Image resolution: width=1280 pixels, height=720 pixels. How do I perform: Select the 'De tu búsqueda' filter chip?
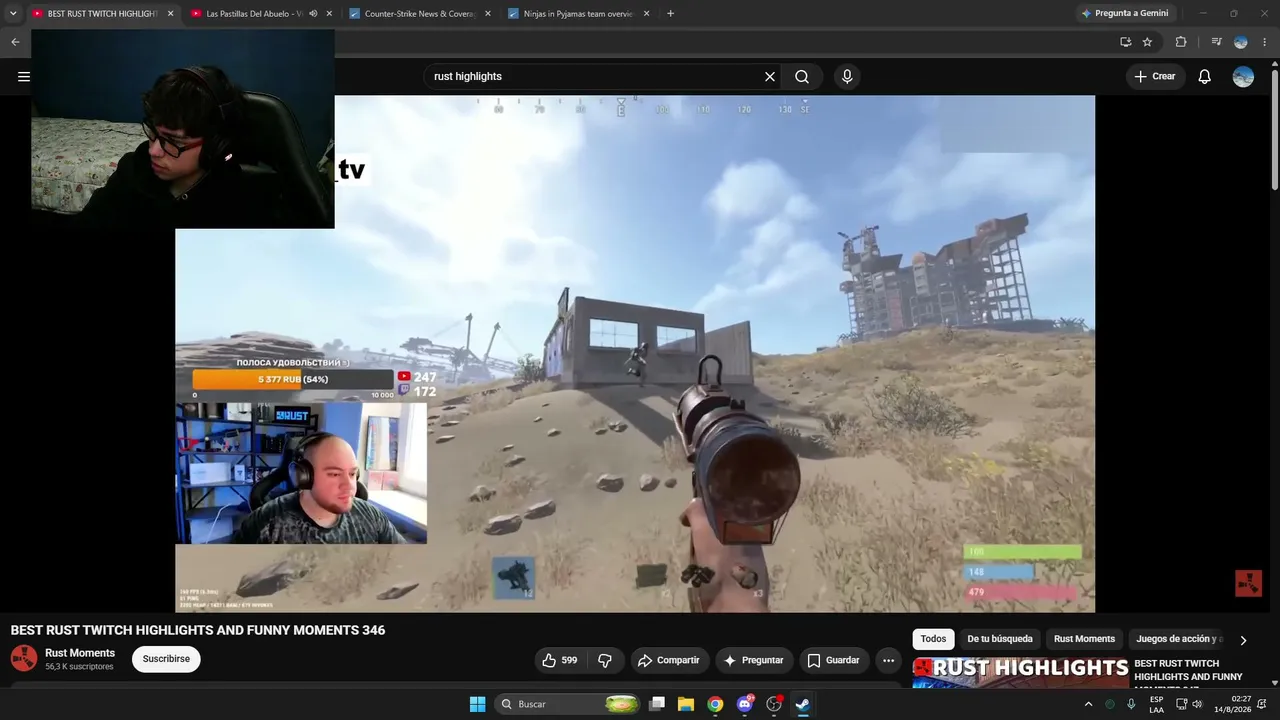(x=1000, y=639)
